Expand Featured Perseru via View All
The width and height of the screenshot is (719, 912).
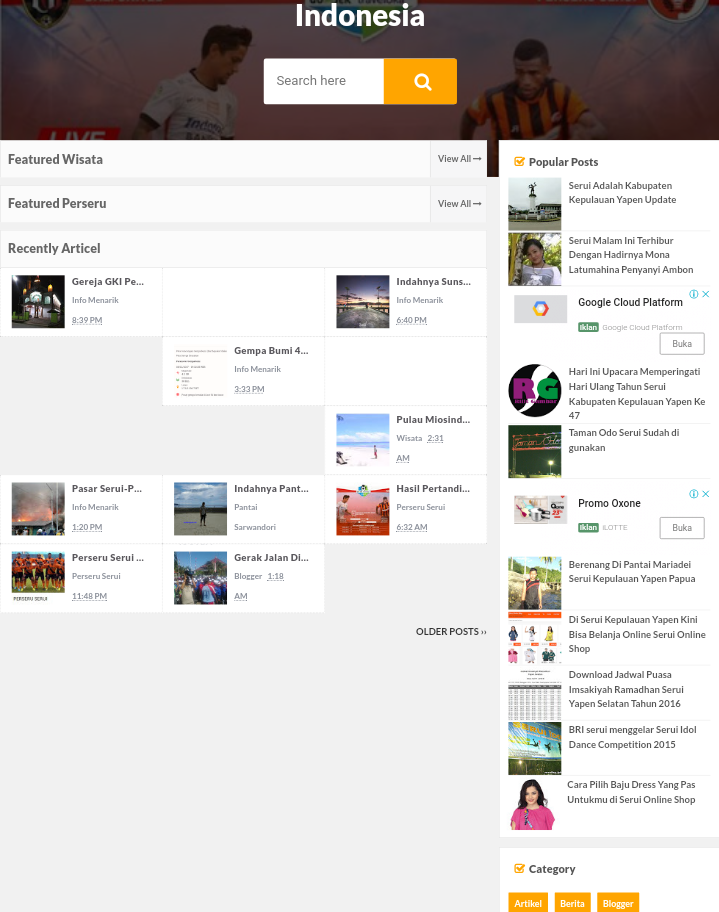(459, 204)
